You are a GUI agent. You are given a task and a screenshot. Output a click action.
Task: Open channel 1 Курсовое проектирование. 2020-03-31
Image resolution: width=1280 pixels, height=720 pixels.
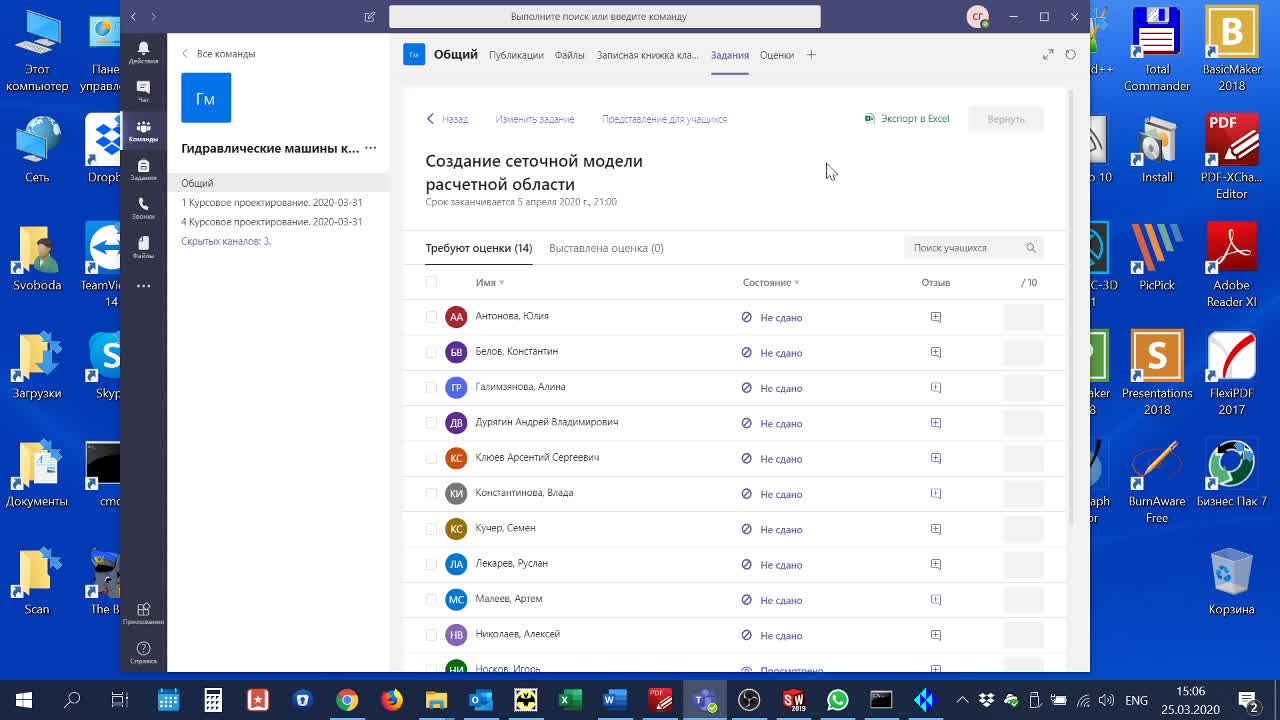coord(272,202)
